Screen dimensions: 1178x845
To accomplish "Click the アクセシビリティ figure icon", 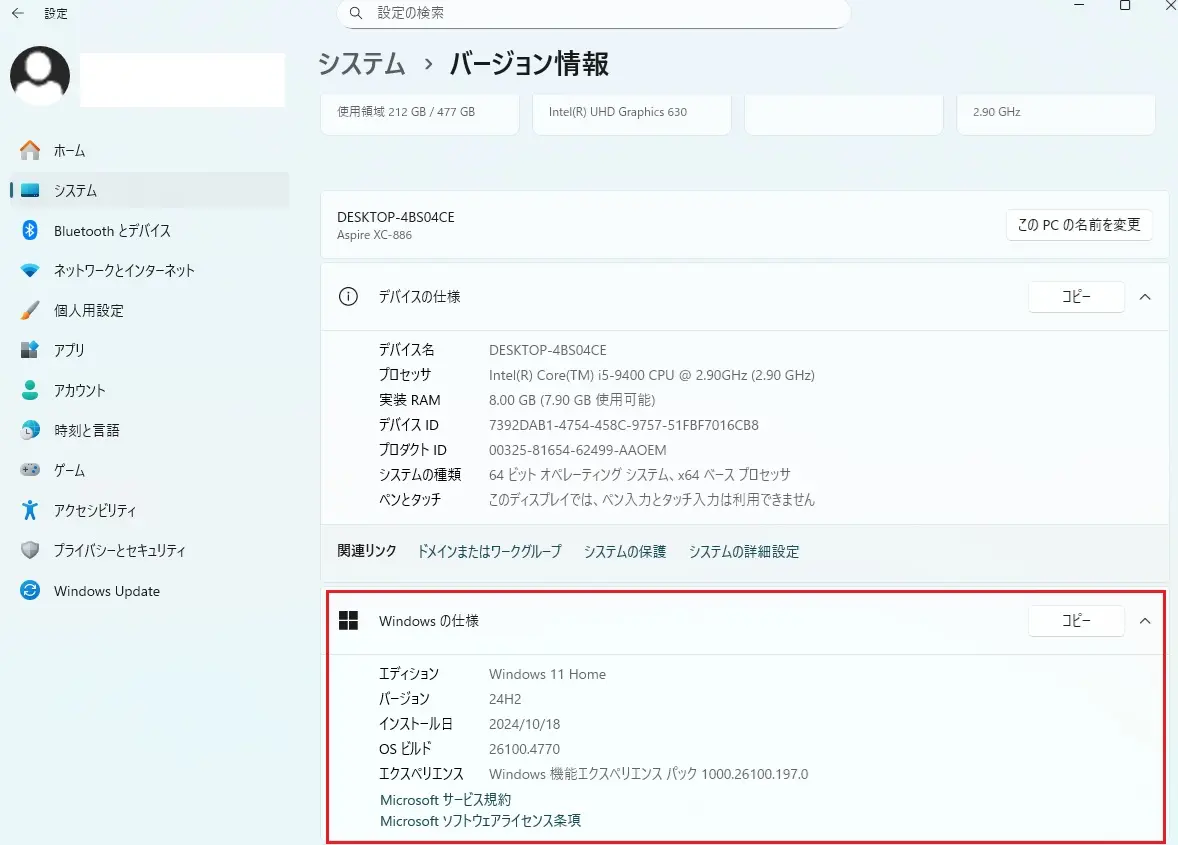I will (30, 510).
